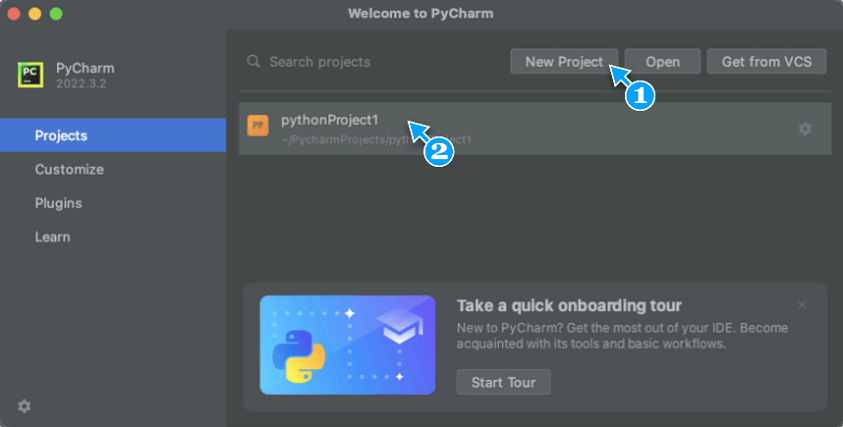The image size is (843, 427).
Task: Select the Projects sidebar tab
Action: pos(113,135)
